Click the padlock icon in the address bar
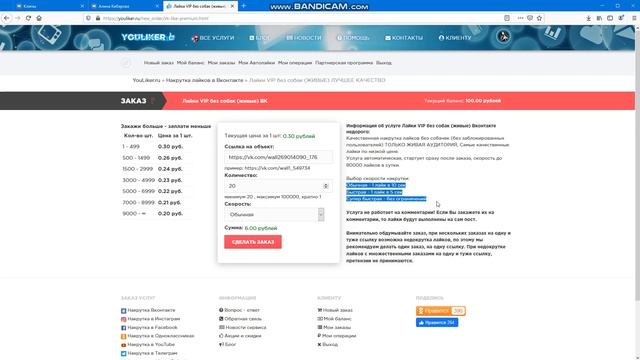 (98, 18)
